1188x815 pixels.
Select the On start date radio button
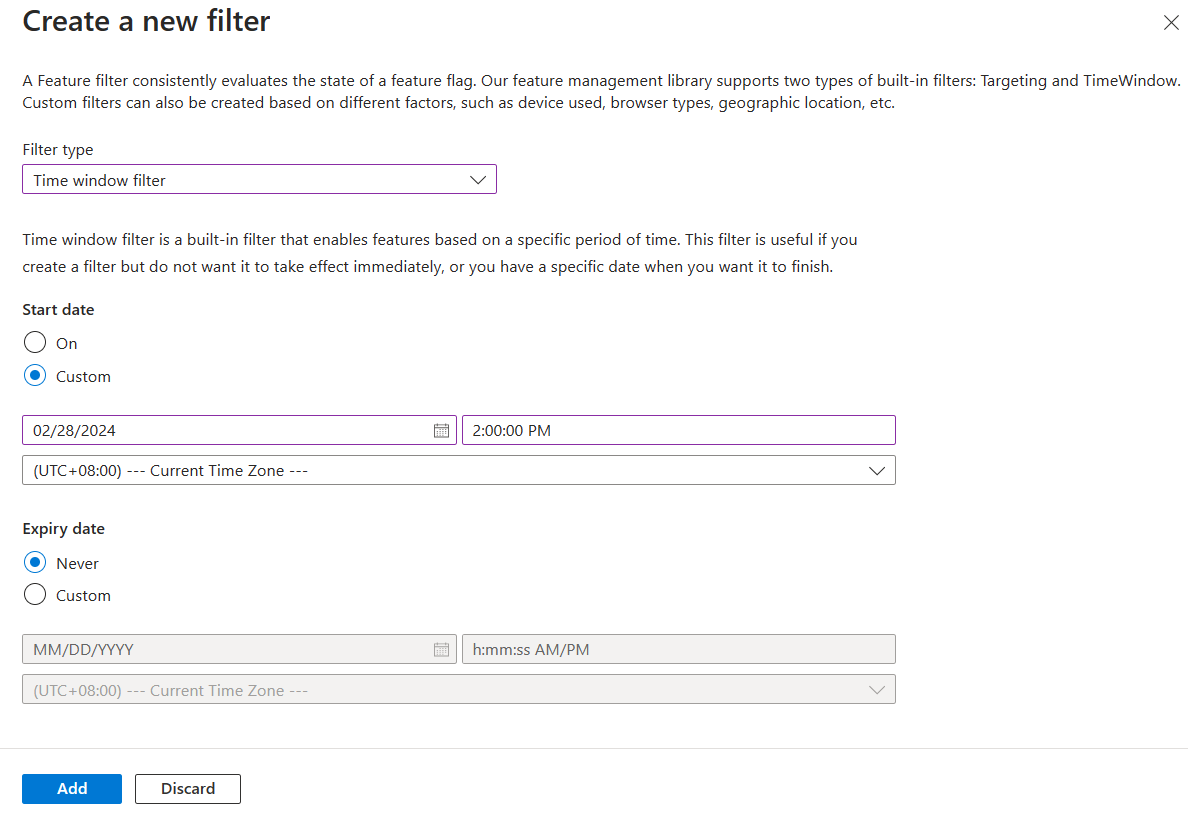[x=35, y=342]
